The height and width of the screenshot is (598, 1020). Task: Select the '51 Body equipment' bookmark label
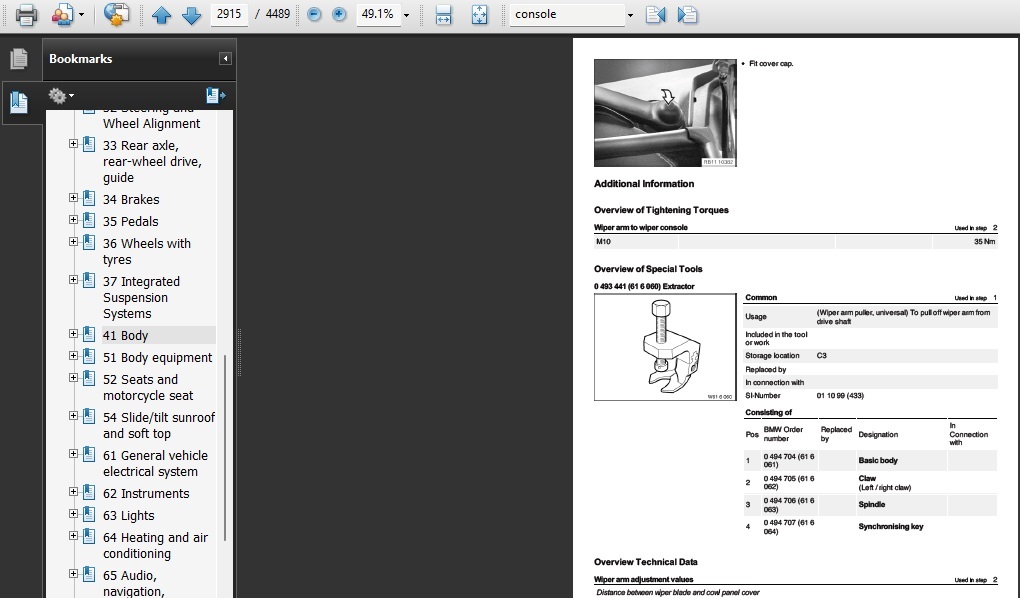(x=157, y=358)
